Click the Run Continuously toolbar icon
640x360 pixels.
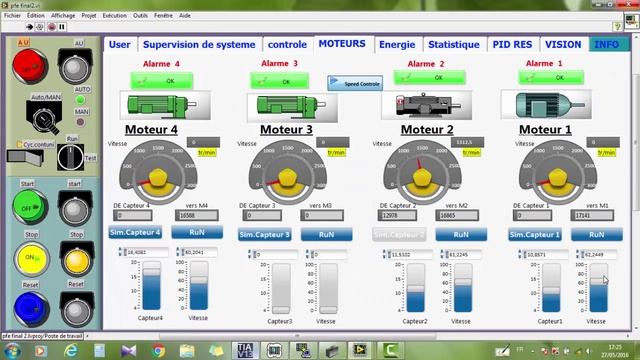coord(40,27)
